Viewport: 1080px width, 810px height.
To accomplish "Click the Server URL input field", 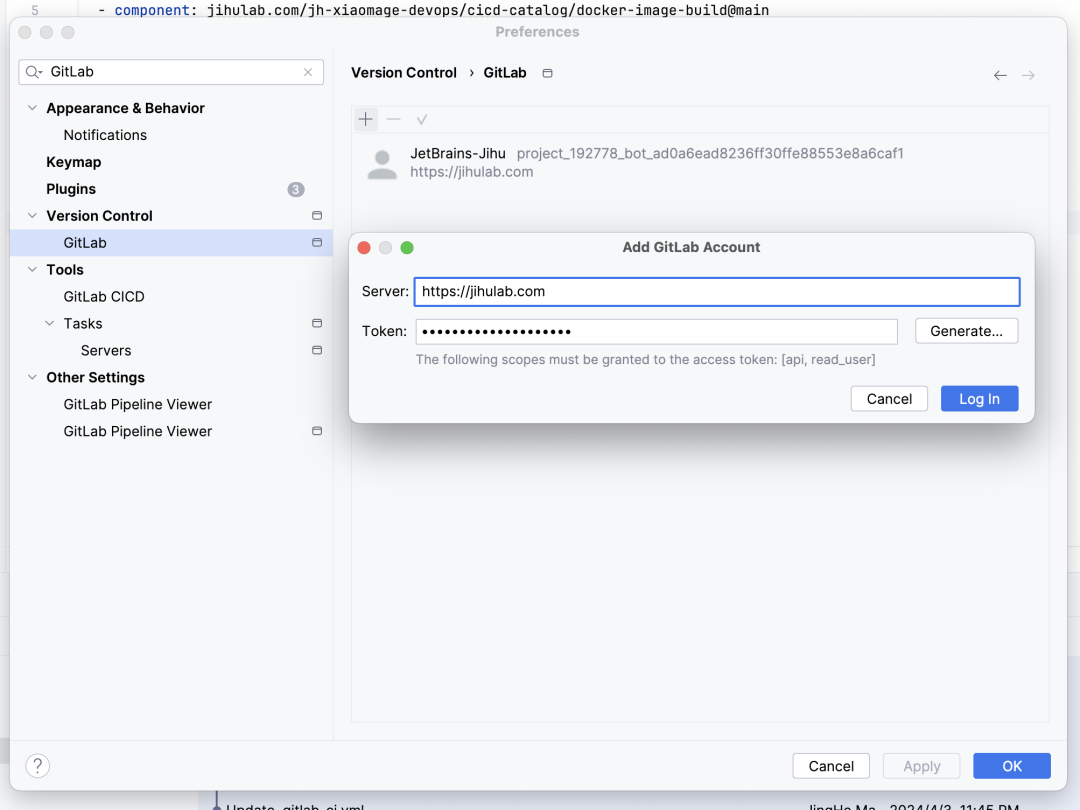I will tap(717, 291).
